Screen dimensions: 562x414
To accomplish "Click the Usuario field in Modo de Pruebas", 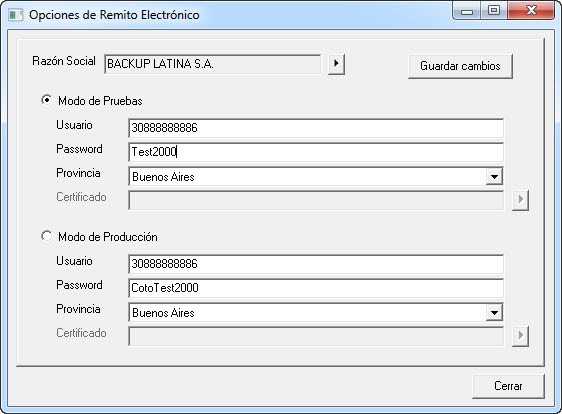I will click(x=316, y=128).
